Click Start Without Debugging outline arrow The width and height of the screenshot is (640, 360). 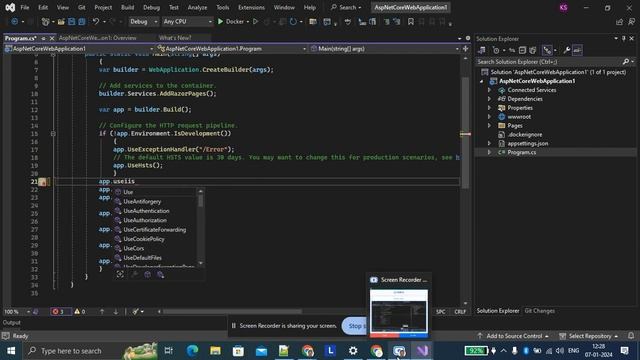(256, 22)
